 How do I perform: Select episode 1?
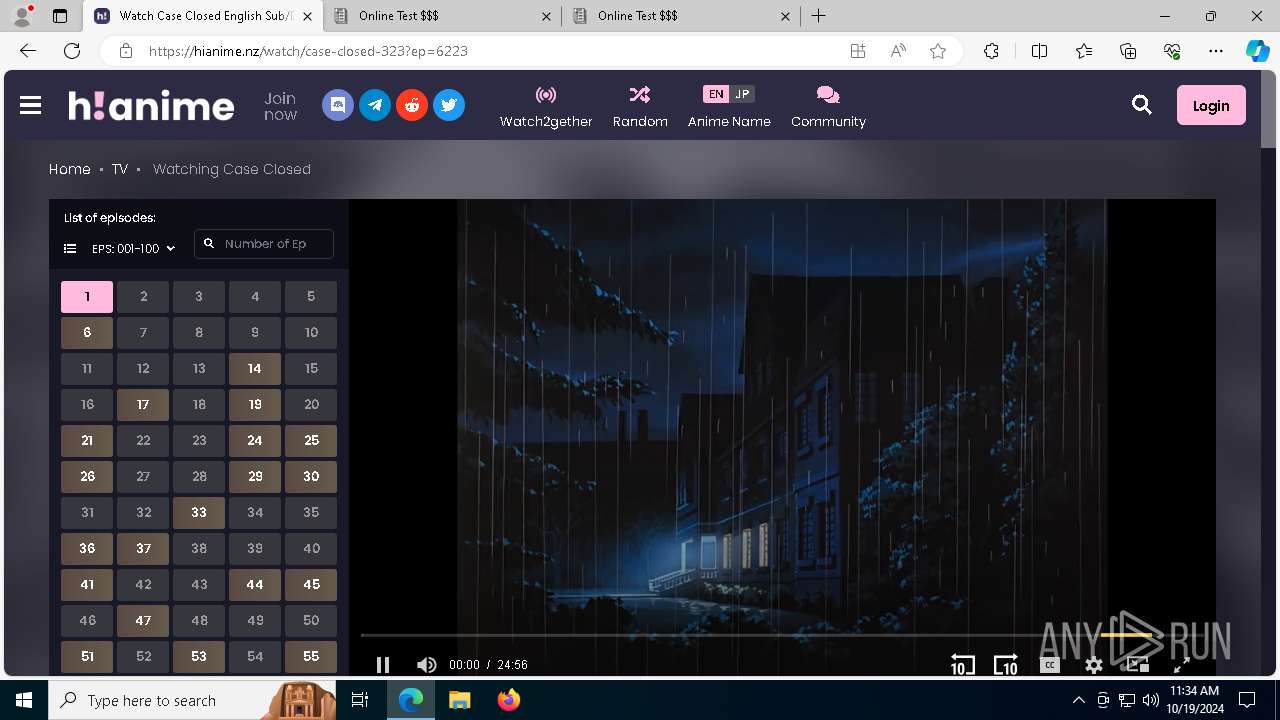click(87, 297)
